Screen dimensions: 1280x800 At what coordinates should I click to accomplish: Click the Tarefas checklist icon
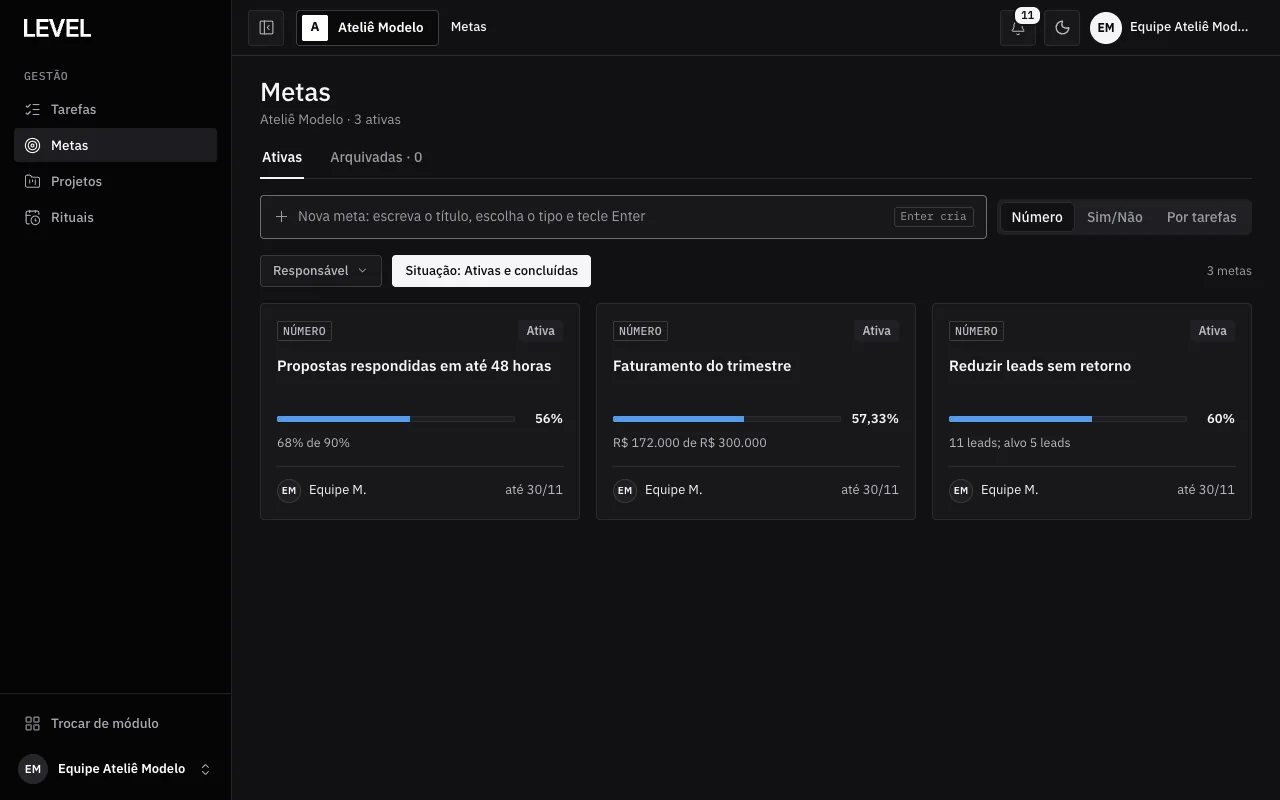(x=33, y=109)
